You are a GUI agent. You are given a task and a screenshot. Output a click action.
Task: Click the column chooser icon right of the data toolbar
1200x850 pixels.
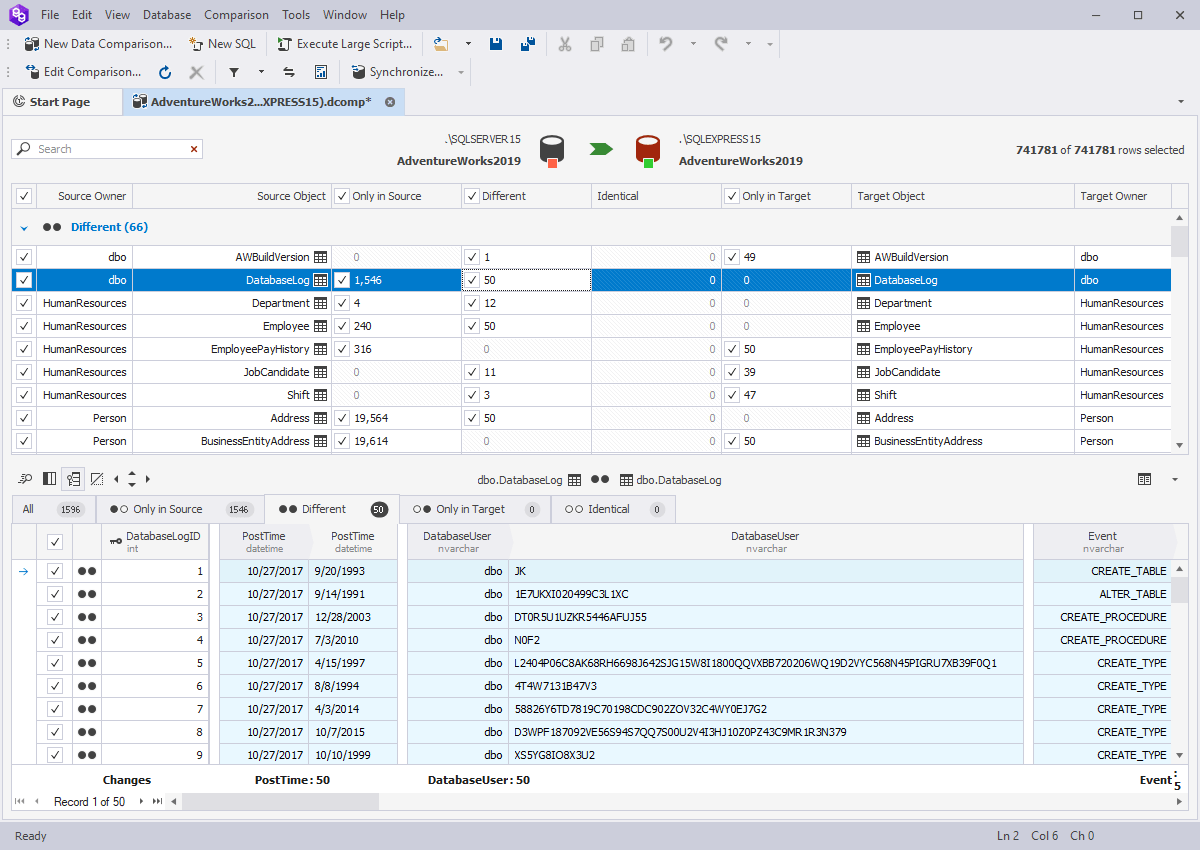[x=1144, y=479]
